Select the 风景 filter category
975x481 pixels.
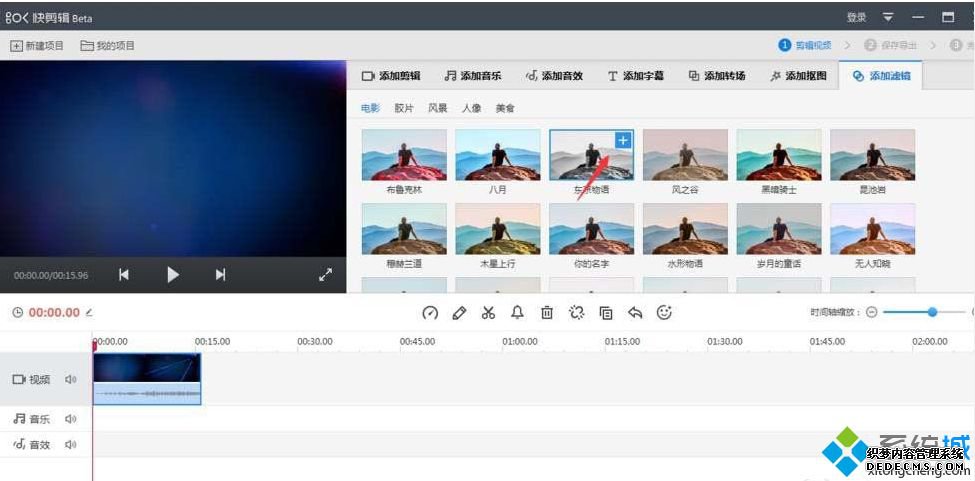coord(437,108)
